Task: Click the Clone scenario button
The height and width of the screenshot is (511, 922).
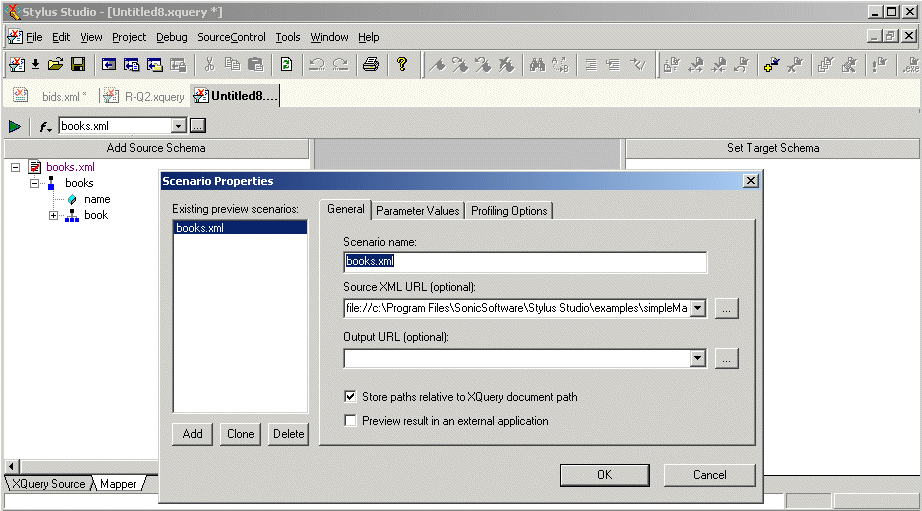Action: pyautogui.click(x=240, y=434)
